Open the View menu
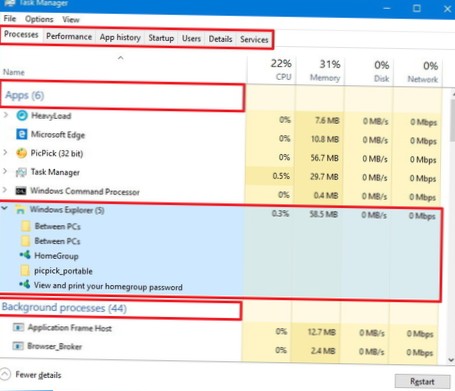Viewport: 455px width, 391px height. pyautogui.click(x=71, y=20)
